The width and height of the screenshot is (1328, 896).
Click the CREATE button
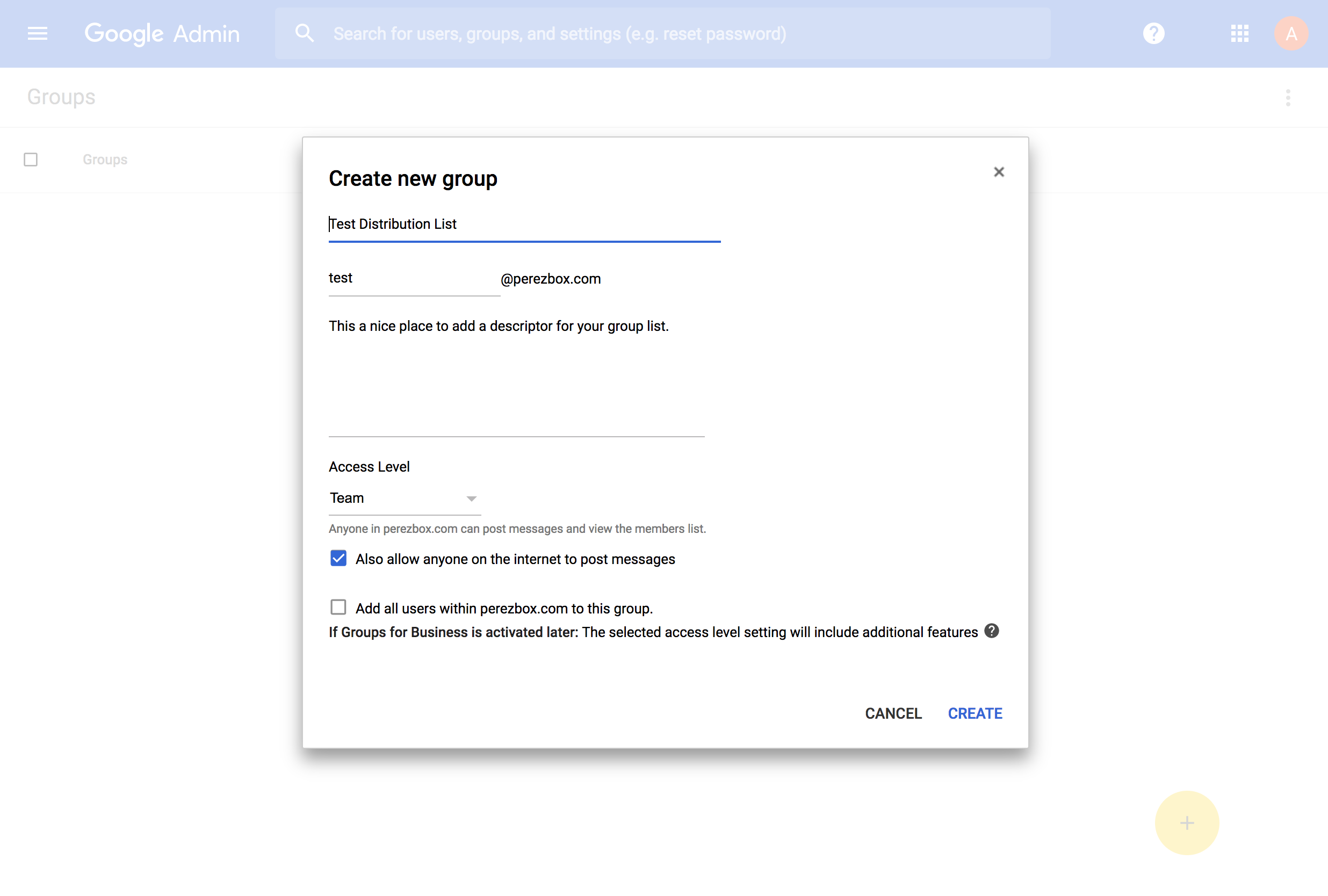click(975, 713)
